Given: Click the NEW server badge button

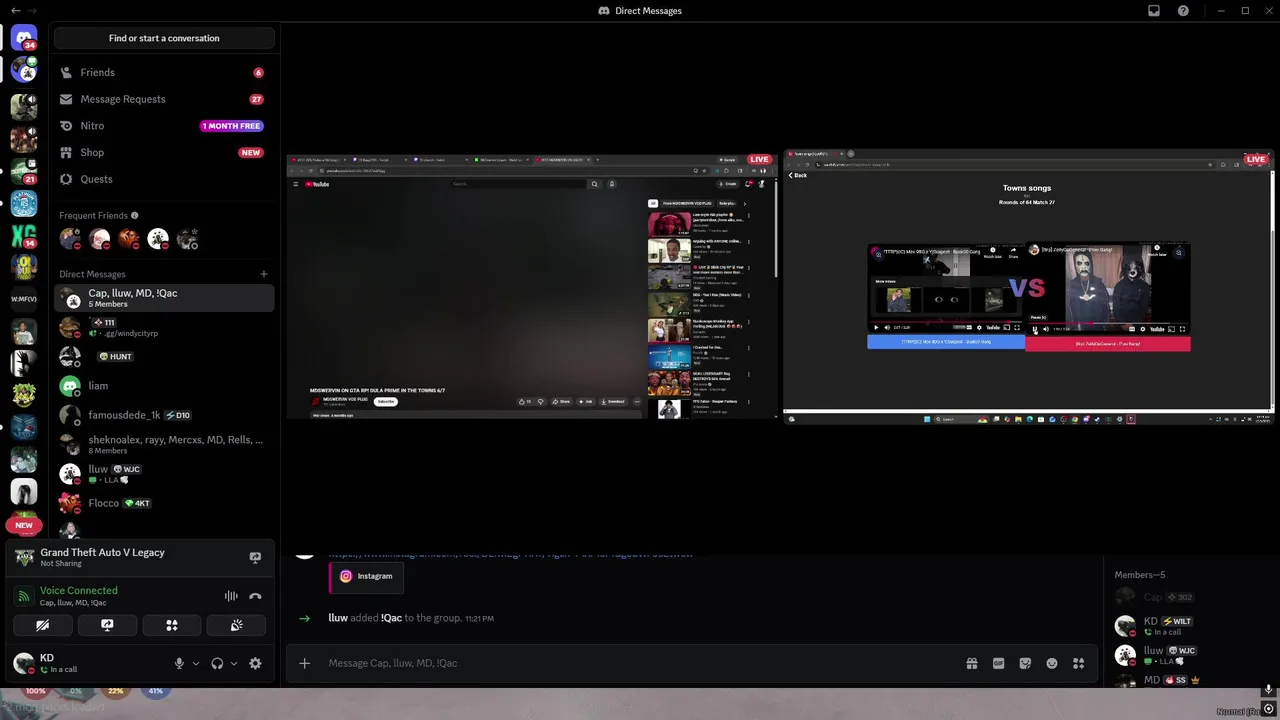Looking at the screenshot, I should click(24, 525).
